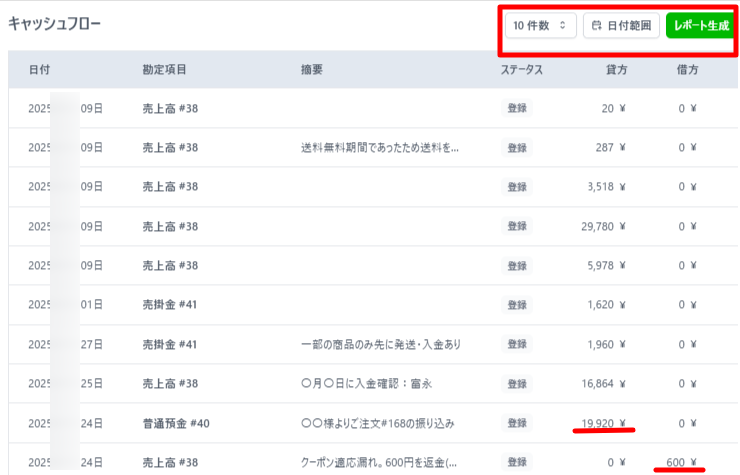Image resolution: width=740 pixels, height=475 pixels.
Task: Click the calendar icon beside 日付範囲
Action: [597, 24]
